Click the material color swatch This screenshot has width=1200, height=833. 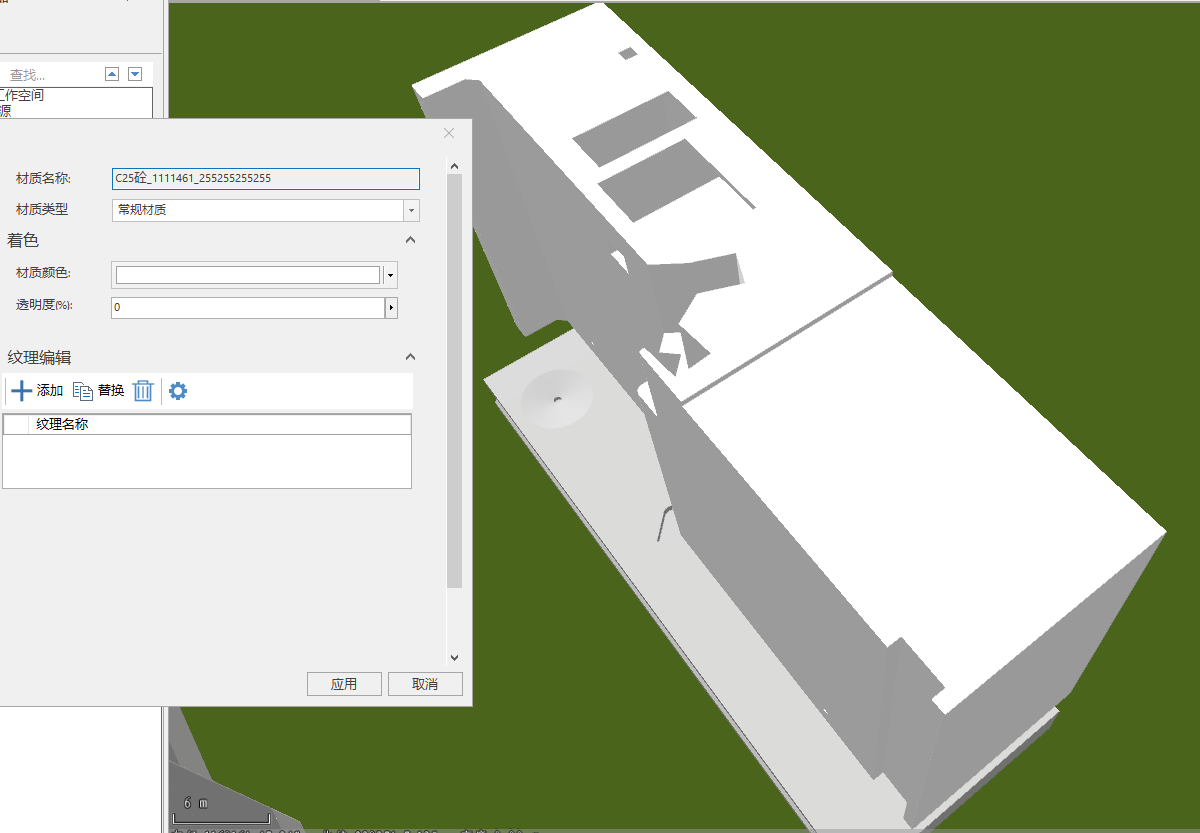point(248,275)
